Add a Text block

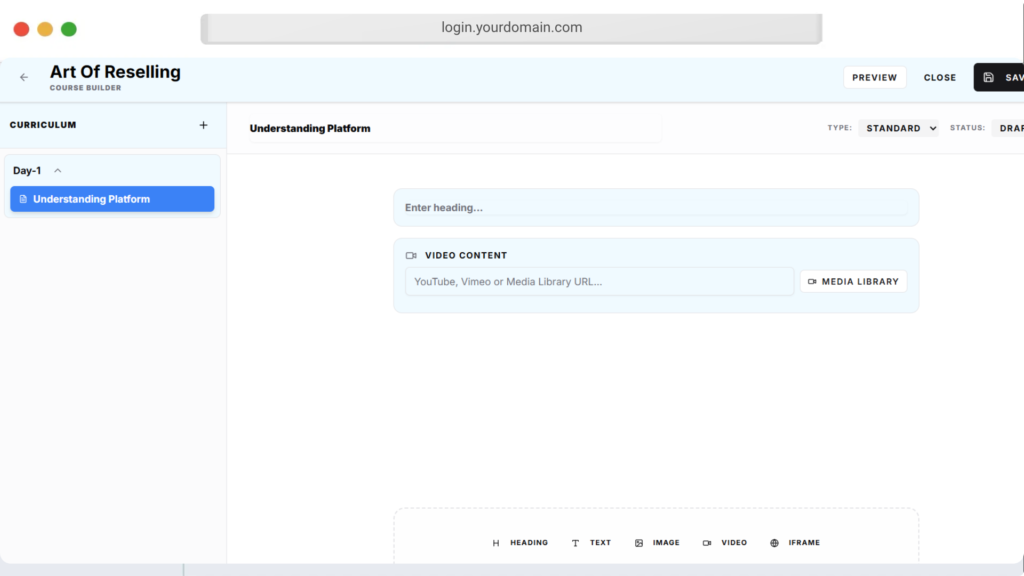591,543
